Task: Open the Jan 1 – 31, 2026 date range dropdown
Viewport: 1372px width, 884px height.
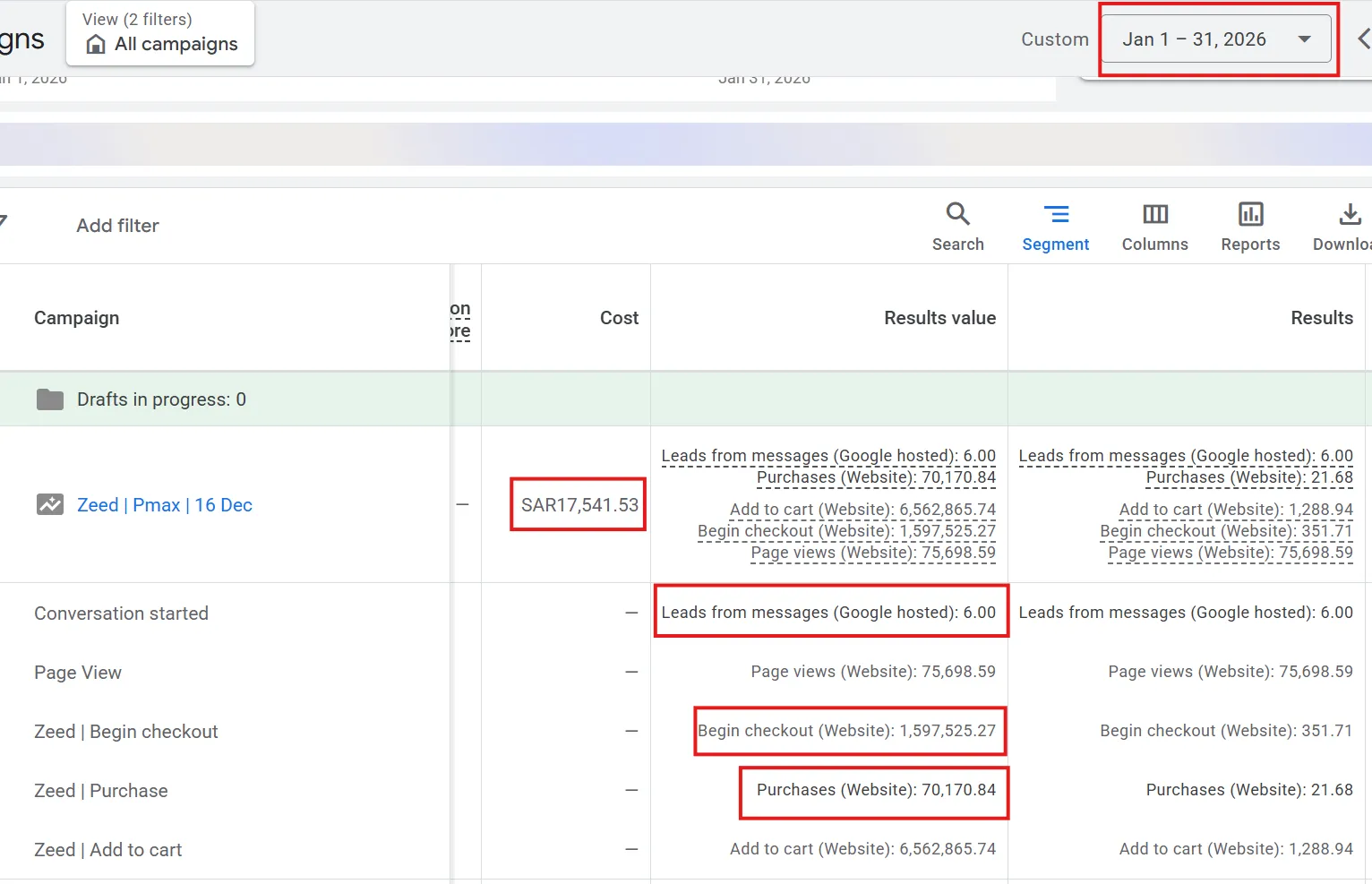Action: coord(1215,39)
